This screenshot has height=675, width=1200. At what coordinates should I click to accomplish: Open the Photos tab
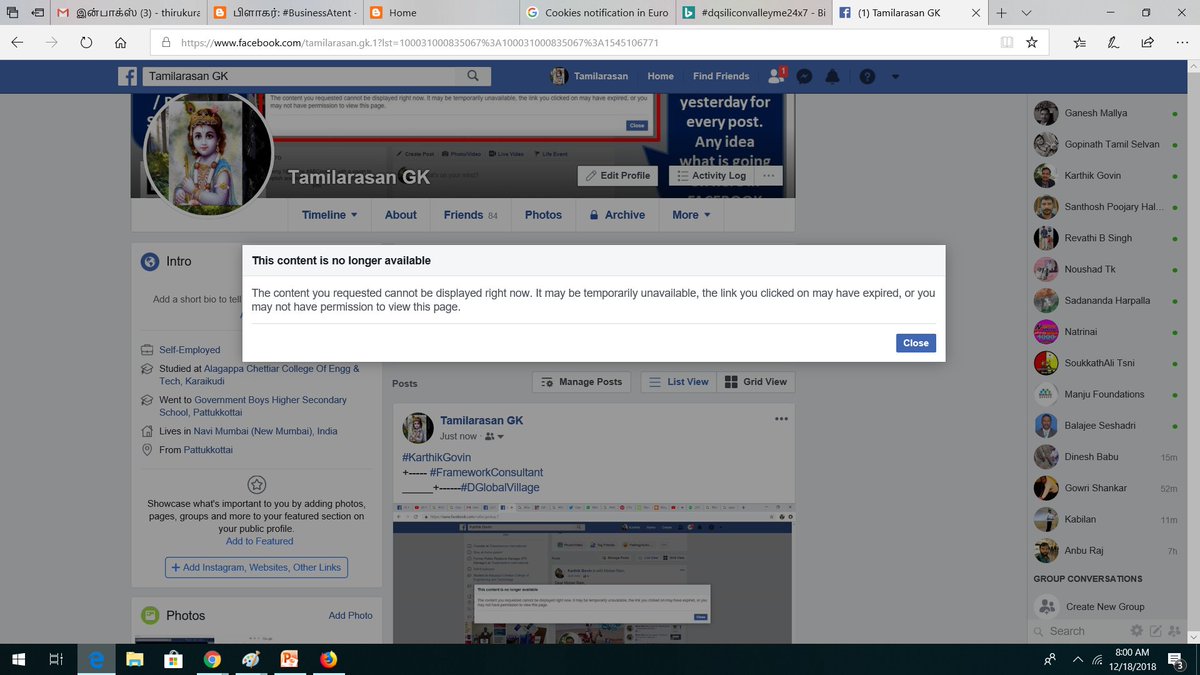tap(543, 215)
